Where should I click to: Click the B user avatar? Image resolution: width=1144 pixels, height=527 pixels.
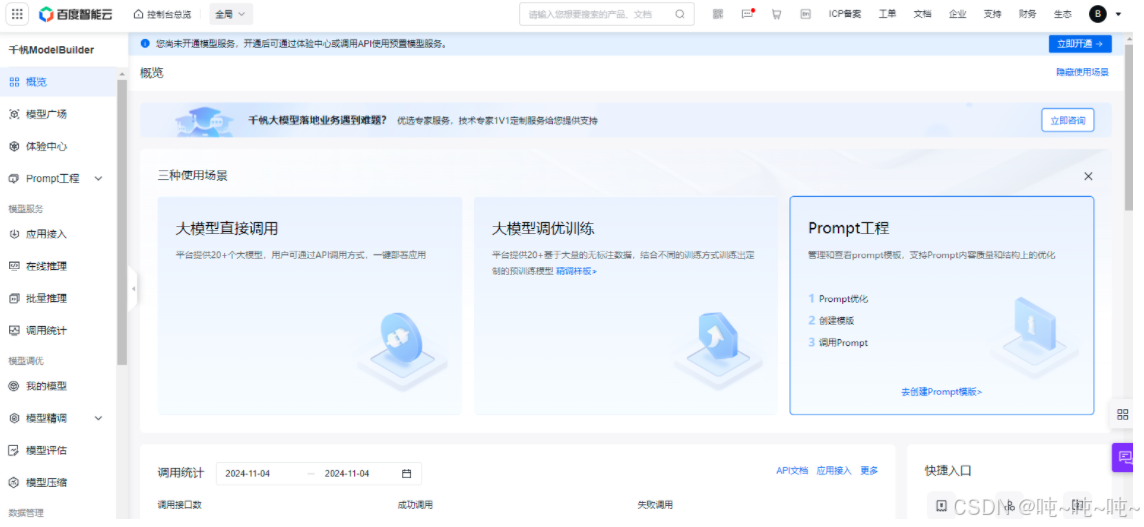click(x=1097, y=14)
